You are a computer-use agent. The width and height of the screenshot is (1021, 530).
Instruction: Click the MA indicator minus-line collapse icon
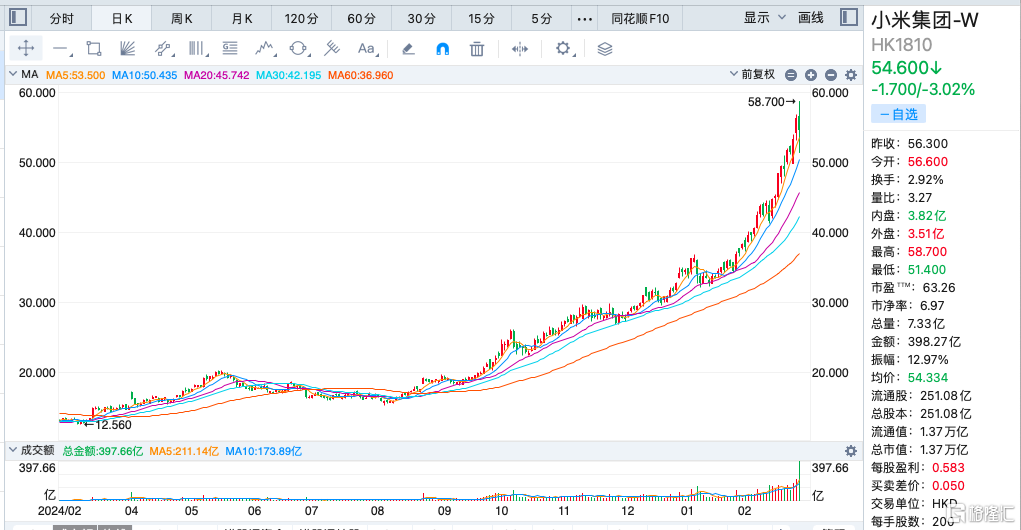click(790, 76)
